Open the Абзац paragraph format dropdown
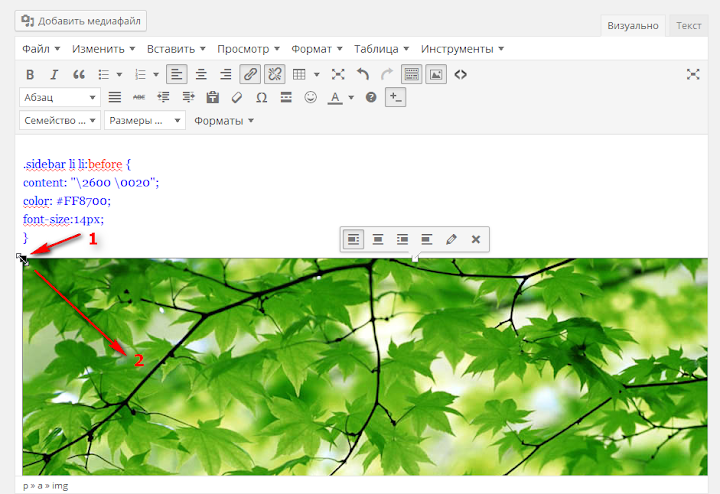Screen dimensions: 720x494 click(60, 97)
